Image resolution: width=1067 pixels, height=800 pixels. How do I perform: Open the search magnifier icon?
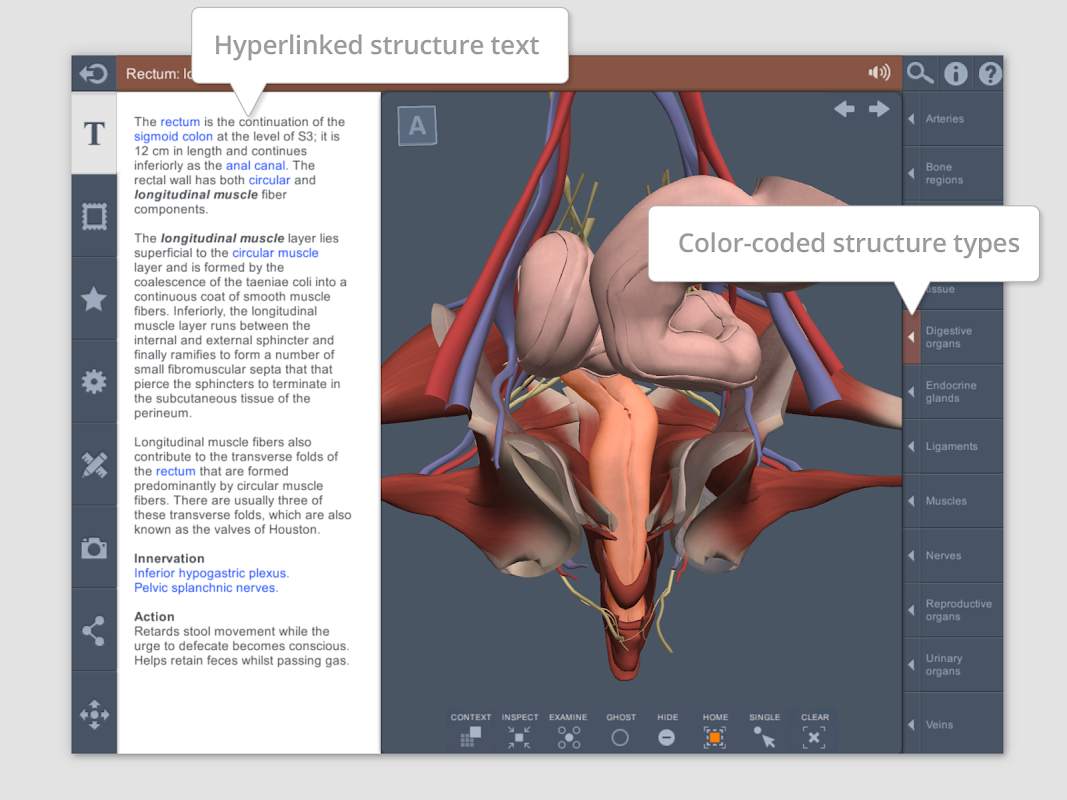click(x=920, y=73)
